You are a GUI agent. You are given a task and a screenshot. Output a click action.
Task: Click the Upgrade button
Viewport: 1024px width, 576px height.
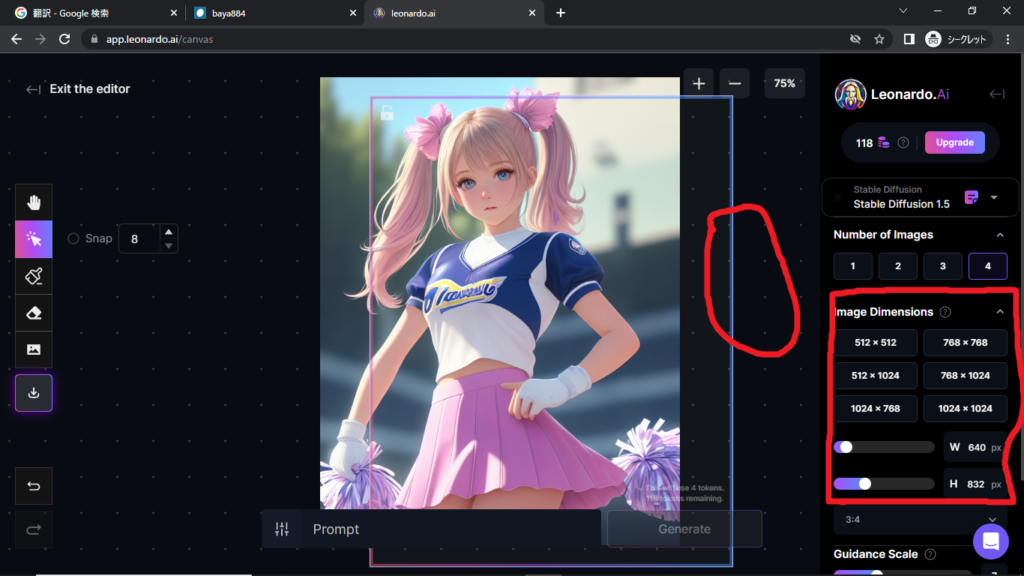pyautogui.click(x=954, y=142)
